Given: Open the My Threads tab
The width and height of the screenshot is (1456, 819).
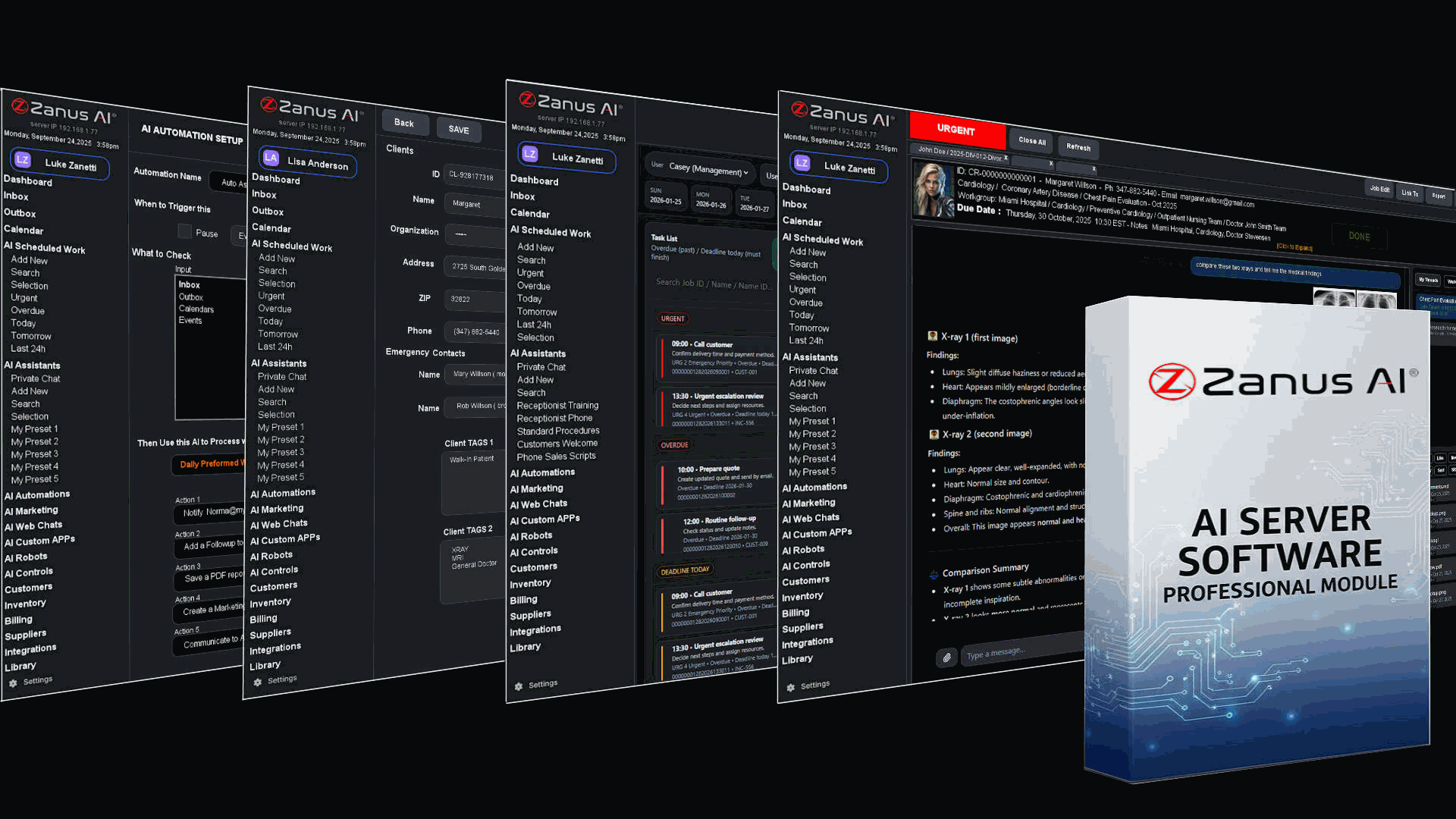Looking at the screenshot, I should pos(1429,280).
